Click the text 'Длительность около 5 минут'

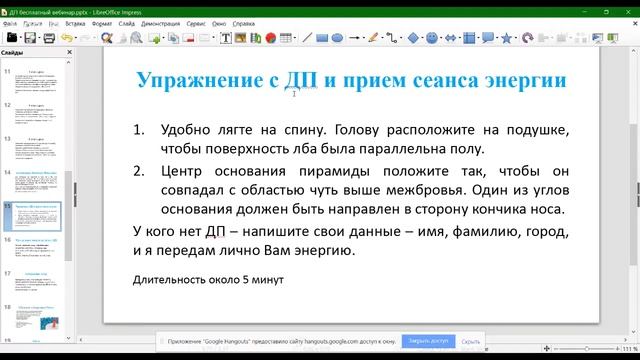pyautogui.click(x=208, y=280)
